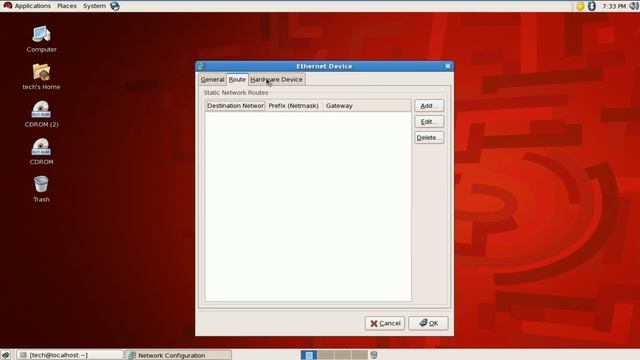
Task: Sort by Destination Network column header
Action: [x=236, y=106]
